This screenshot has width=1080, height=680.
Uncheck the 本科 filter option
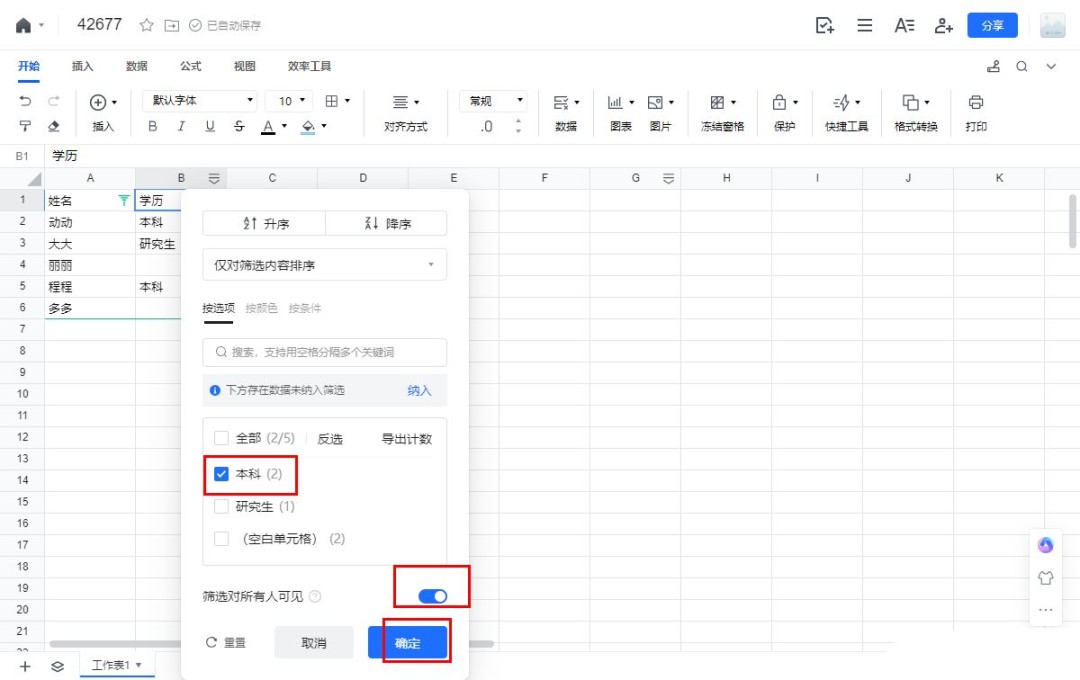[x=221, y=474]
